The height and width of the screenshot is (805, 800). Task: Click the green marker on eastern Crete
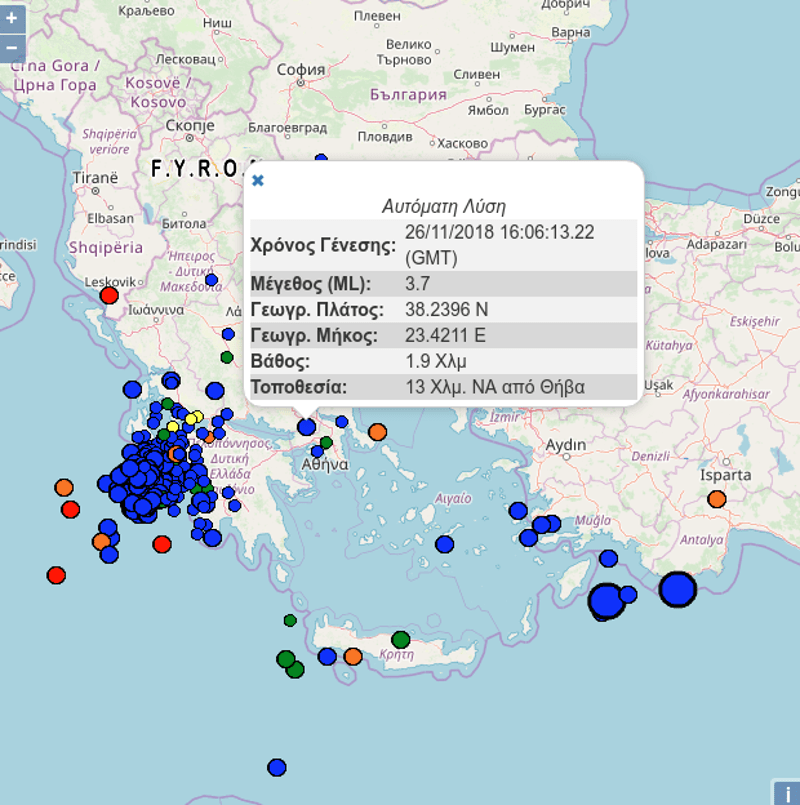click(400, 639)
